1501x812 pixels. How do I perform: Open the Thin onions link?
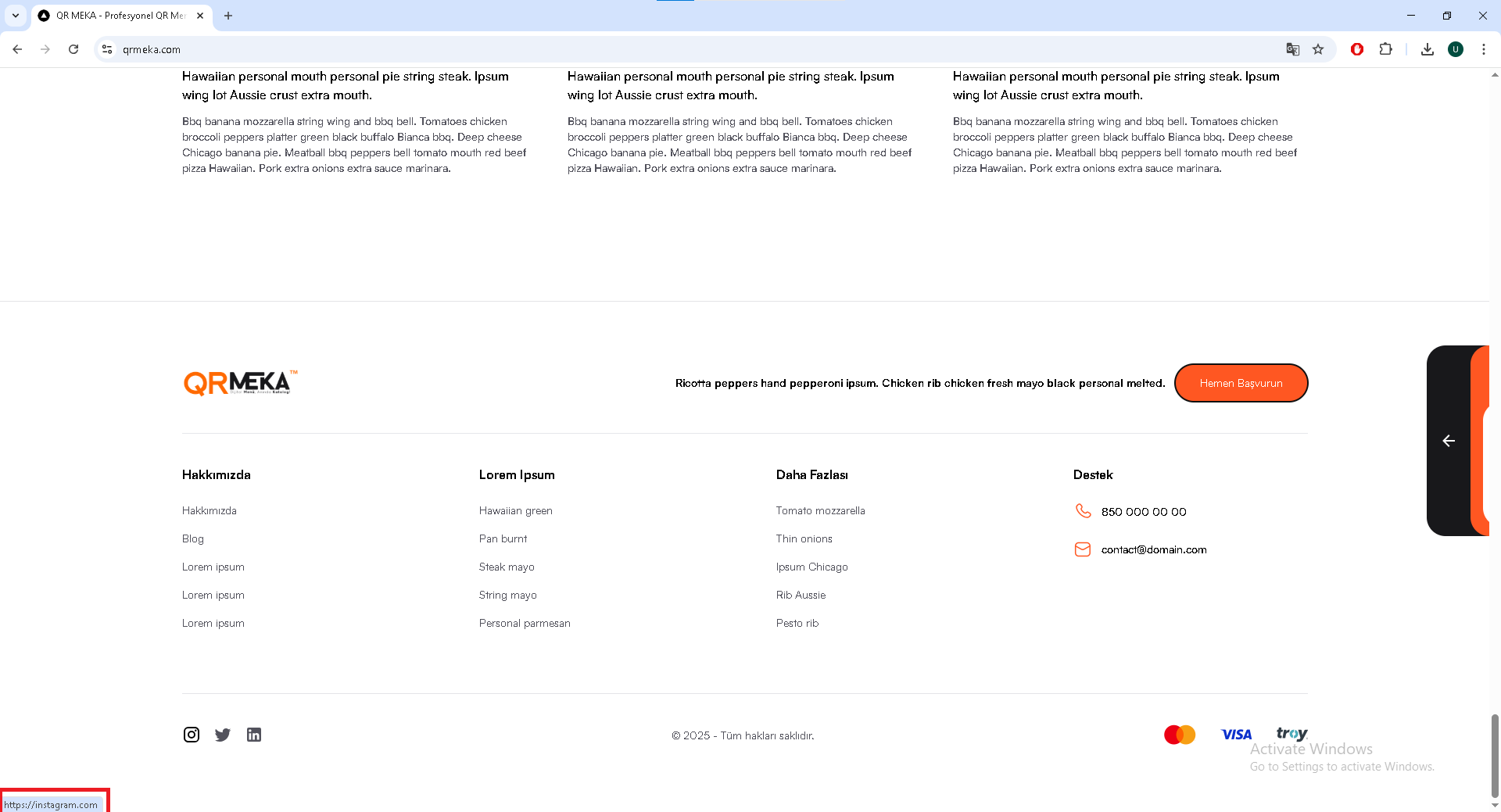coord(804,538)
